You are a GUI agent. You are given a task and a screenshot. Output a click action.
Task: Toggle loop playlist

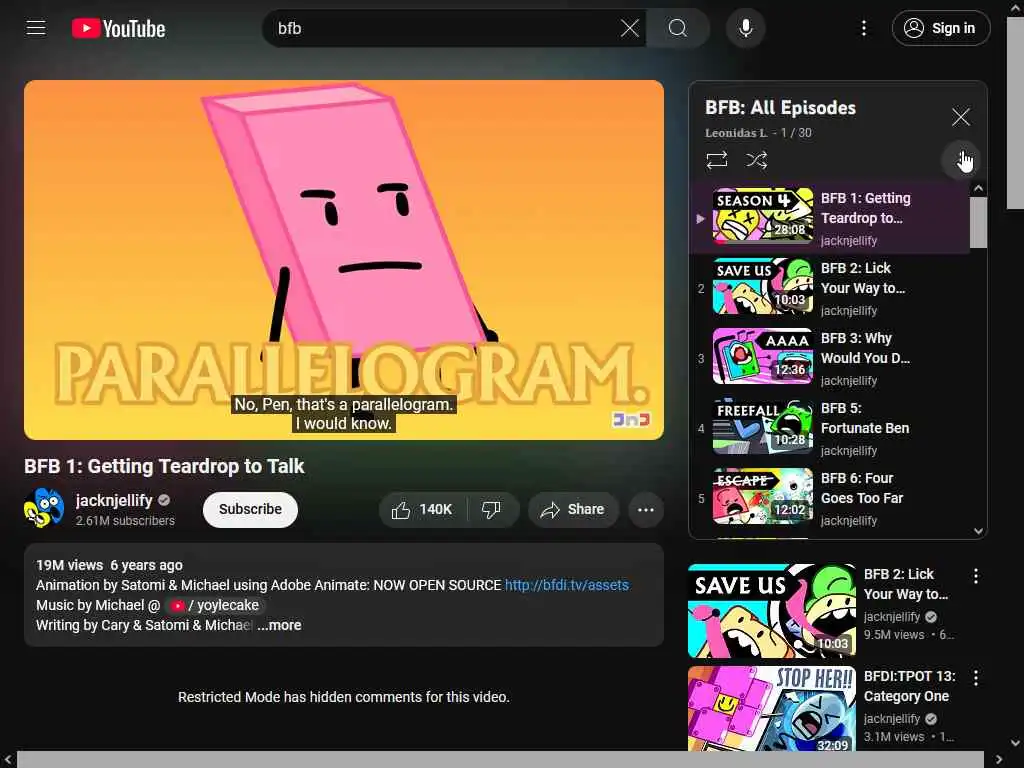tap(716, 160)
